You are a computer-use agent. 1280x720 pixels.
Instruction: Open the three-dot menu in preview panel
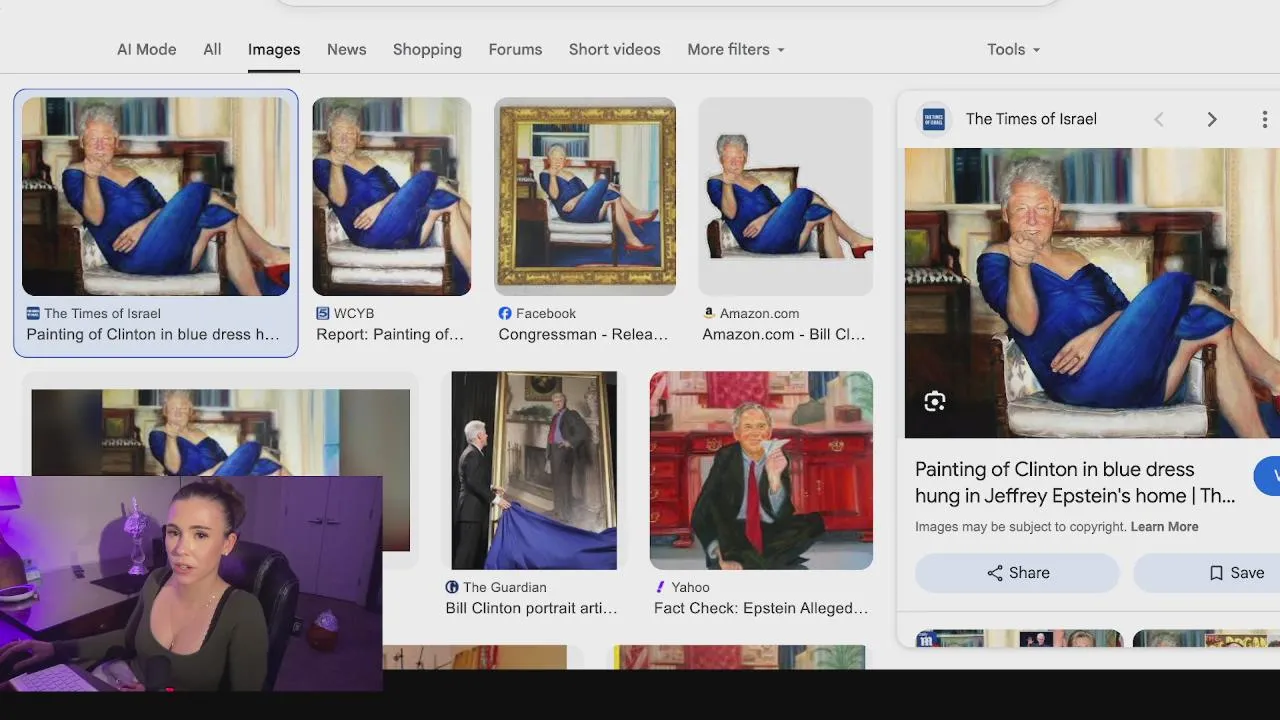click(1265, 119)
